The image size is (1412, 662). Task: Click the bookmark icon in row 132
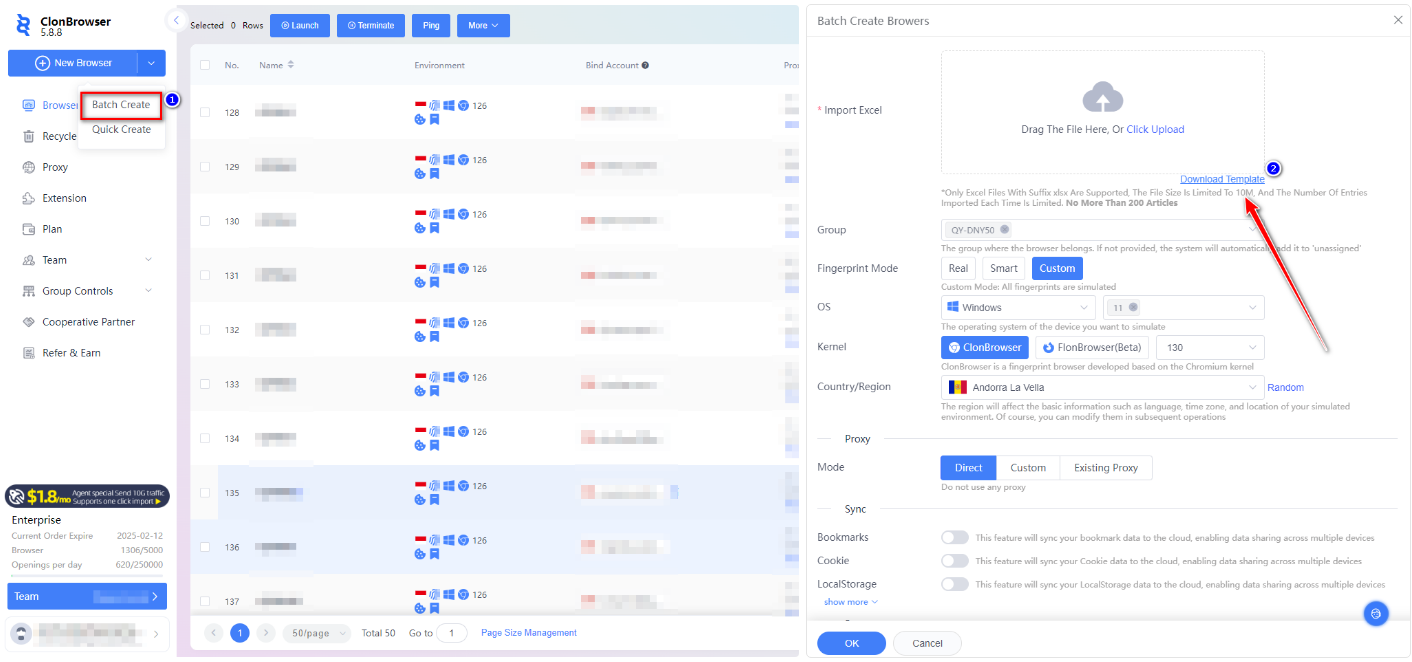click(x=434, y=335)
